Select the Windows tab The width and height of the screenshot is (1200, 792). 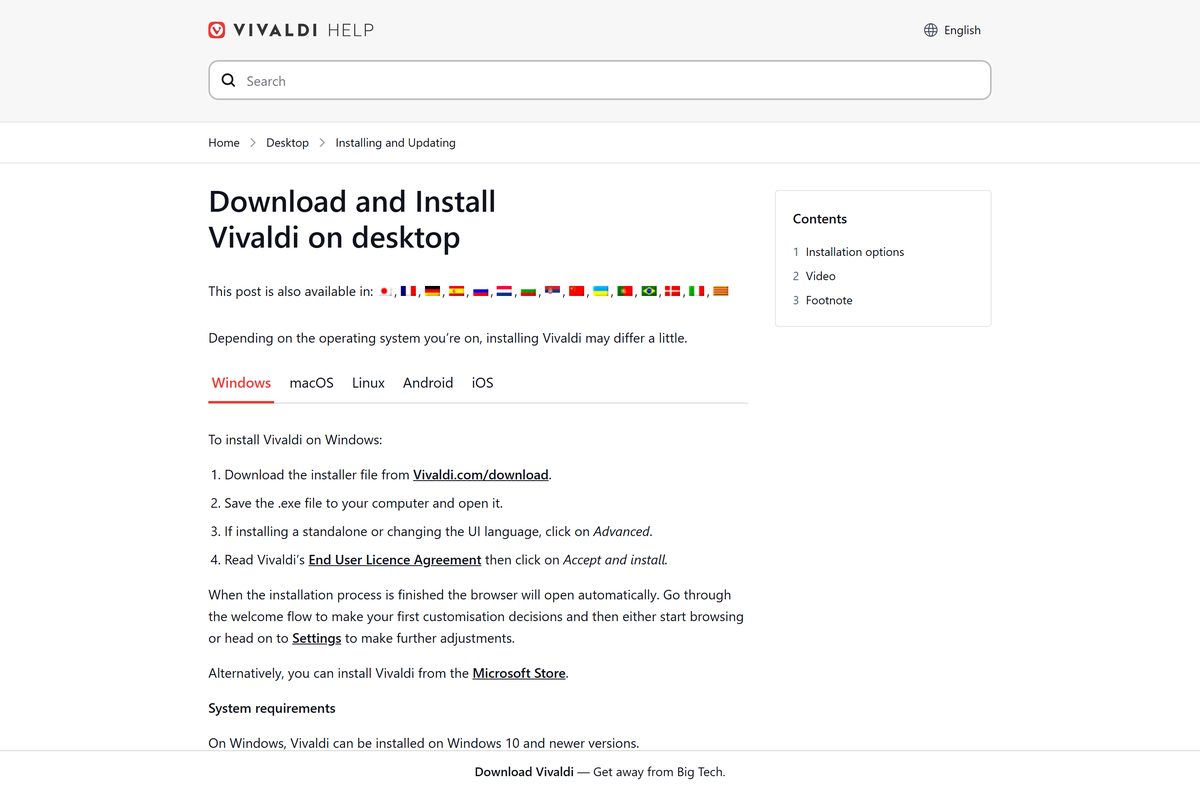(241, 383)
